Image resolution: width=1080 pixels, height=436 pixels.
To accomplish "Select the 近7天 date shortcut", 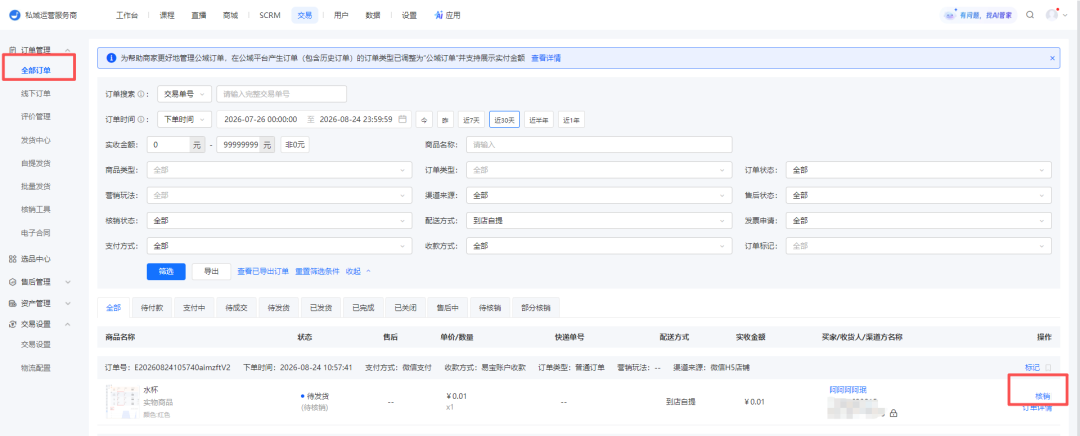I will pyautogui.click(x=472, y=120).
